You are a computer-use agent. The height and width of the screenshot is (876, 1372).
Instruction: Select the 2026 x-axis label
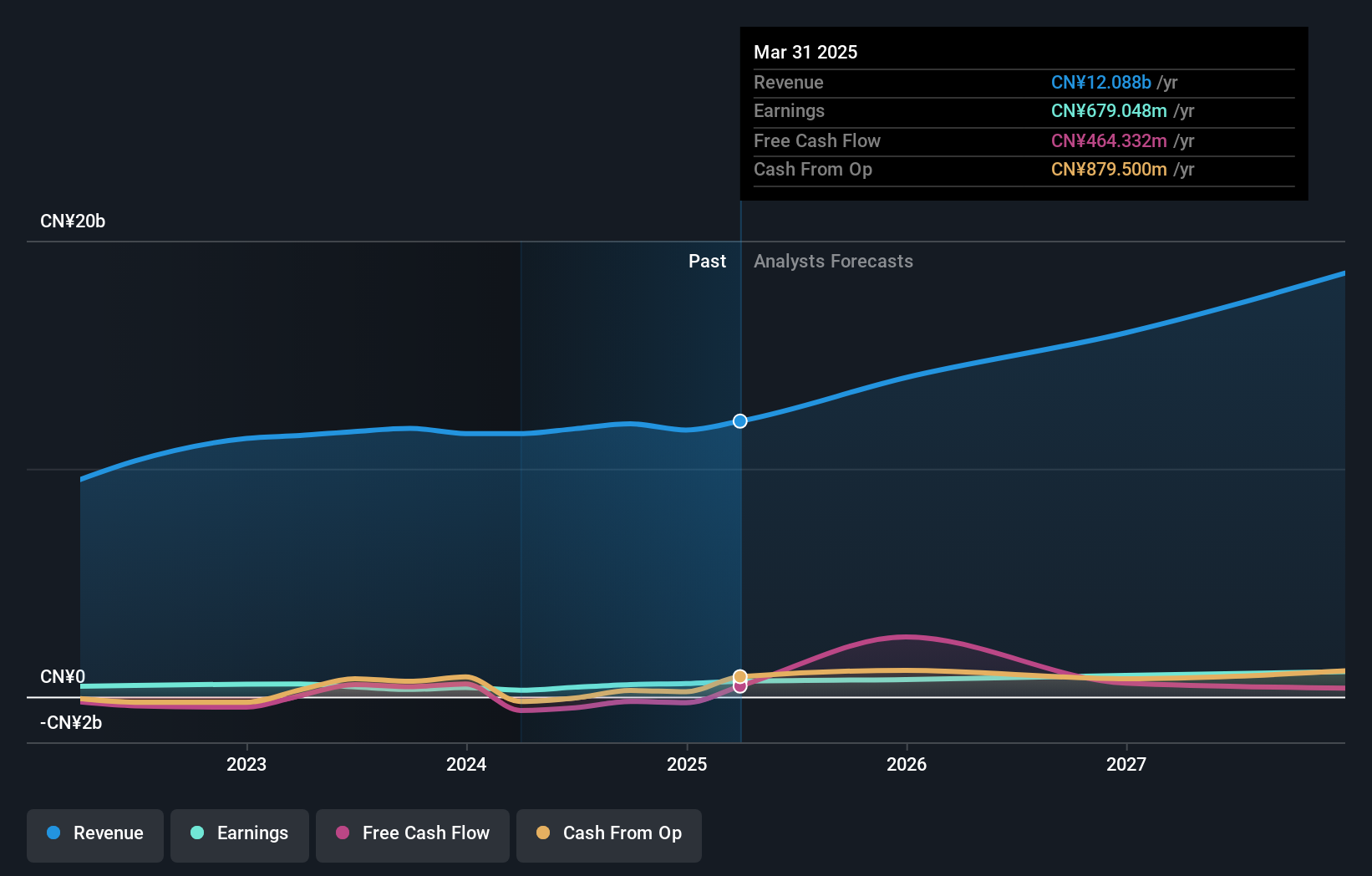tap(907, 764)
